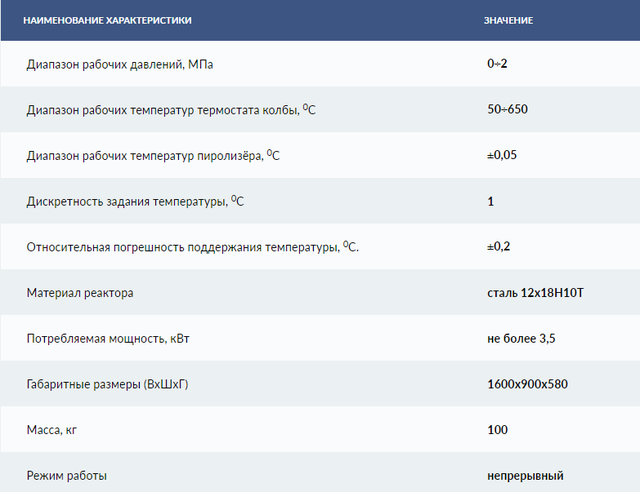640x492 pixels.
Task: Click the pressure range value '0÷2'
Action: (498, 64)
